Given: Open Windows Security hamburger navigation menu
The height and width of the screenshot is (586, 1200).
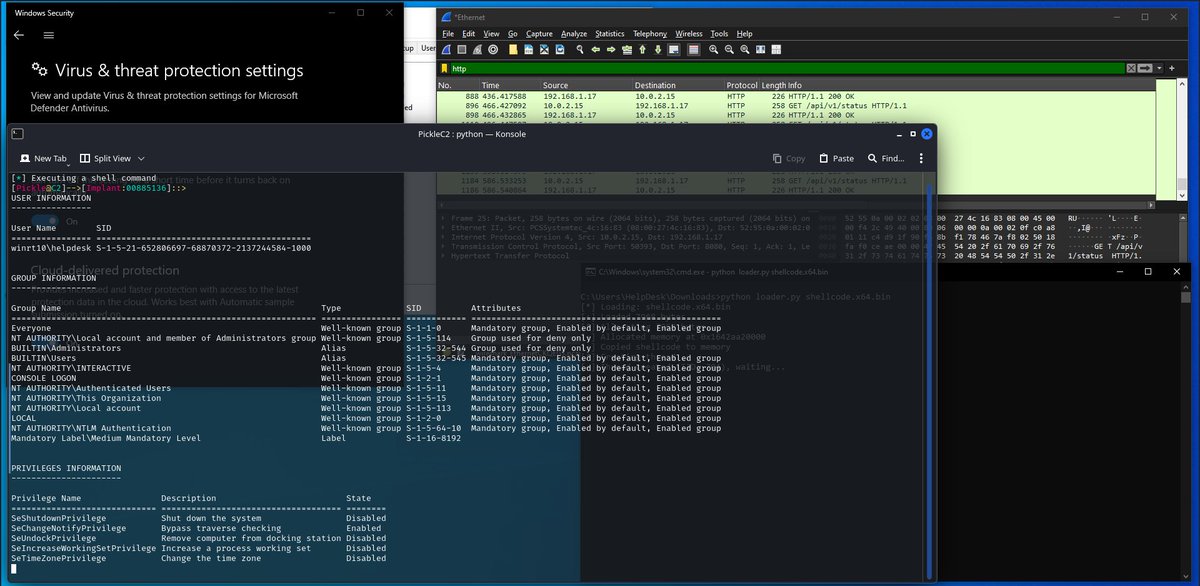Looking at the screenshot, I should pos(48,35).
